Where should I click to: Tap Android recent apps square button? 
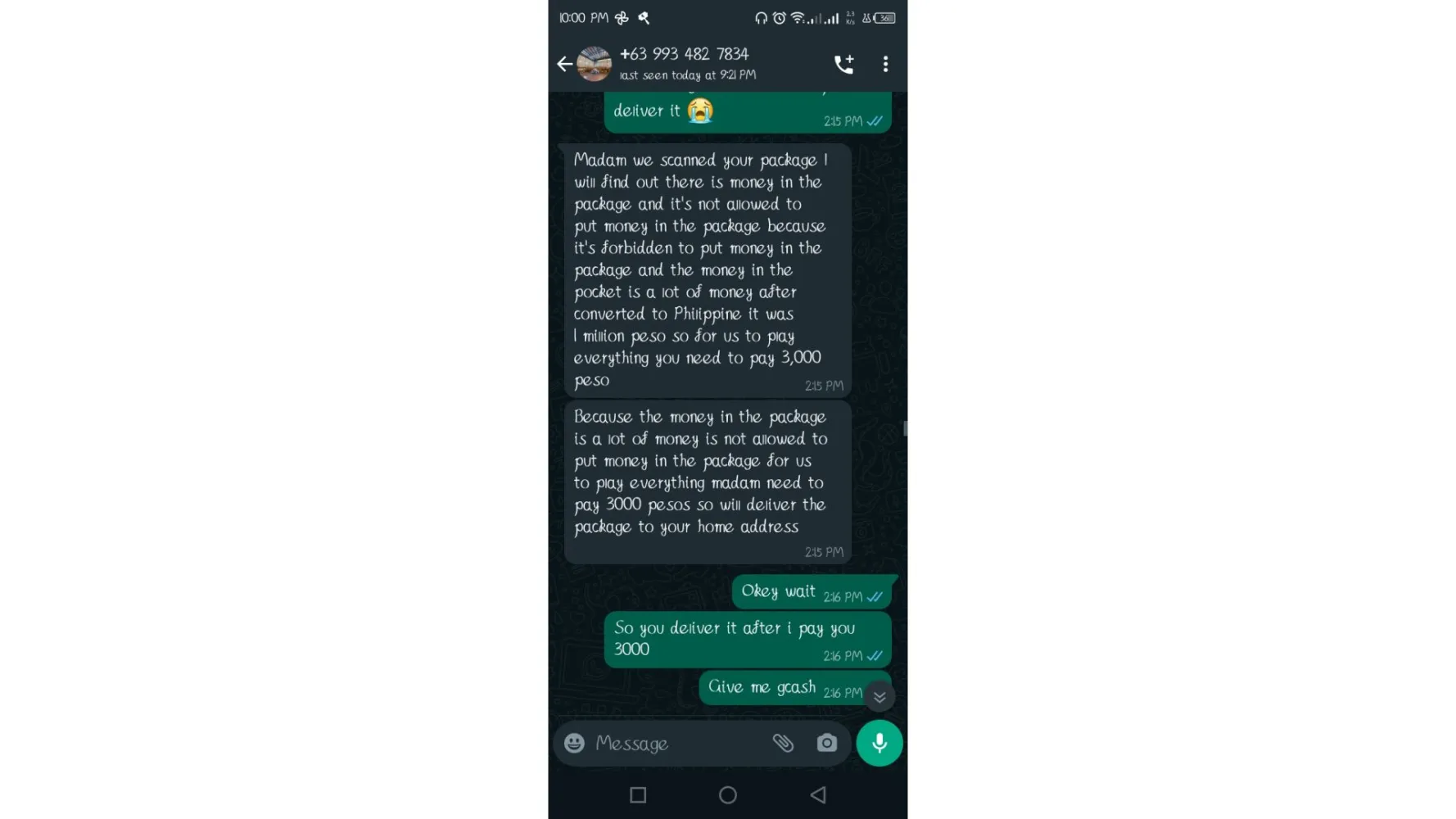[638, 794]
